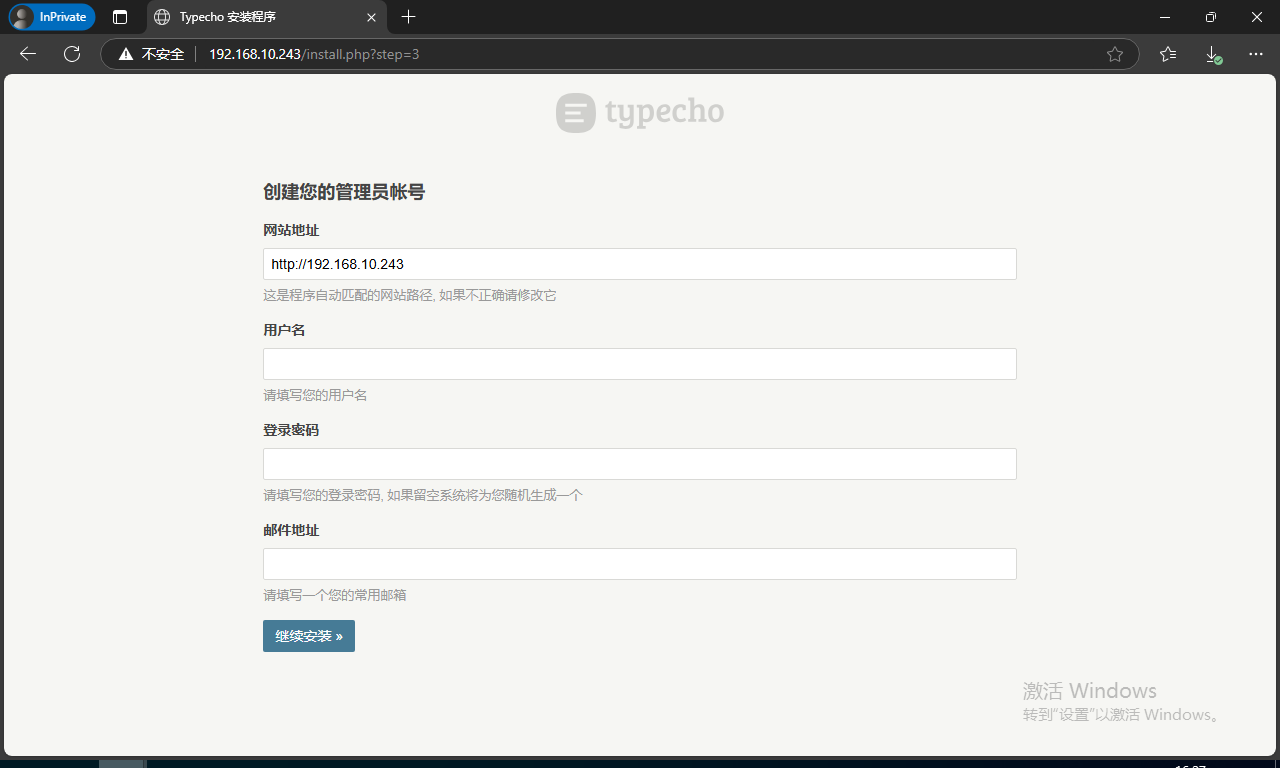The width and height of the screenshot is (1280, 768).
Task: Click the typecho logo at top
Action: 640,112
